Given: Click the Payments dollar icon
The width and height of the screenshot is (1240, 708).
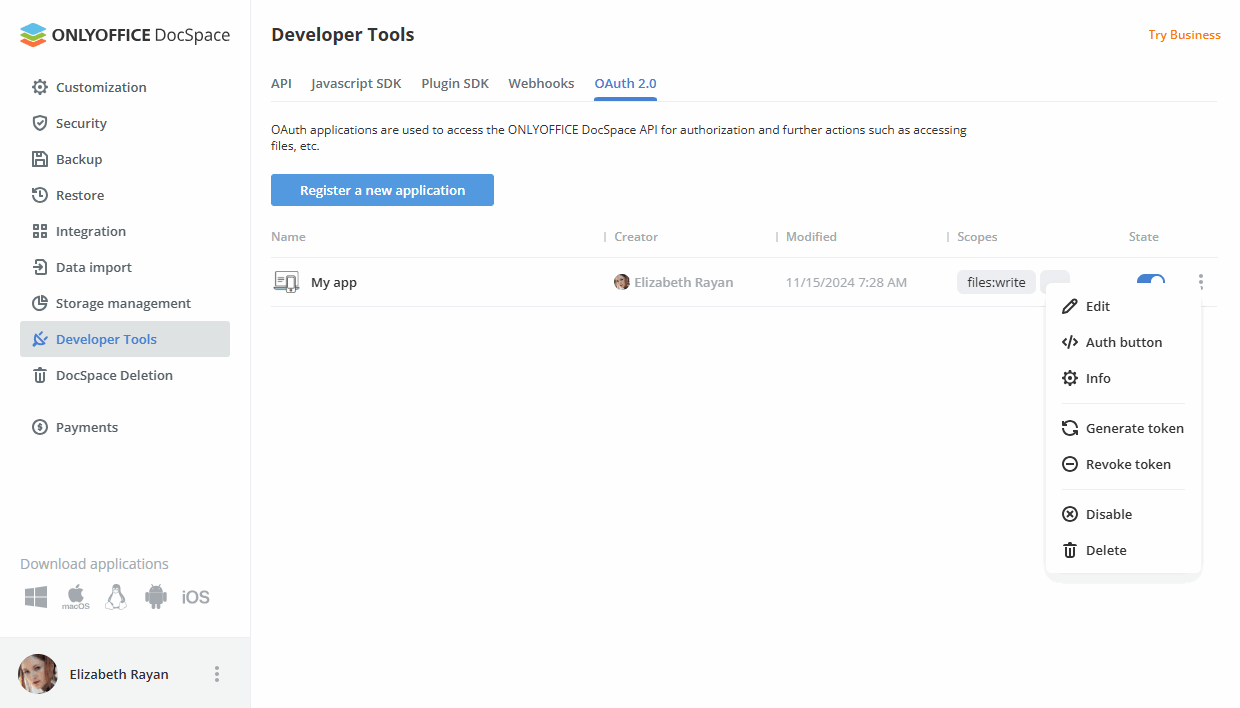Looking at the screenshot, I should click(x=40, y=427).
